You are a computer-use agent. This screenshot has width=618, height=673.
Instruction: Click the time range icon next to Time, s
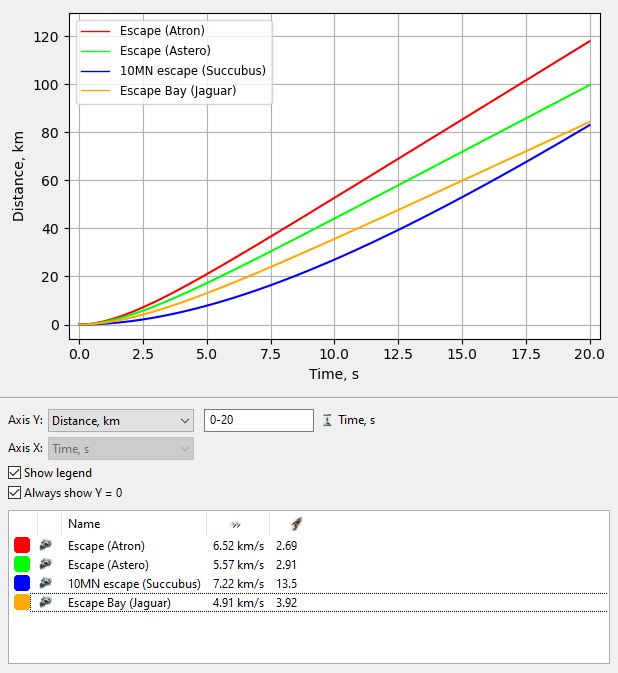click(x=327, y=421)
